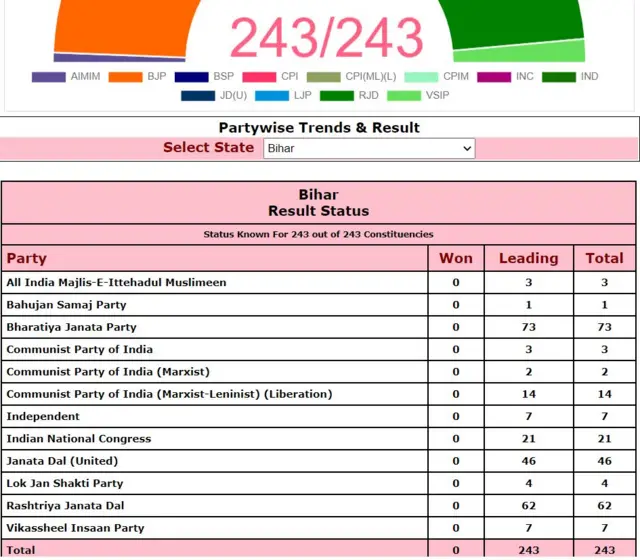This screenshot has width=640, height=560.
Task: Click the CPIM mint legend swatch
Action: (x=421, y=77)
